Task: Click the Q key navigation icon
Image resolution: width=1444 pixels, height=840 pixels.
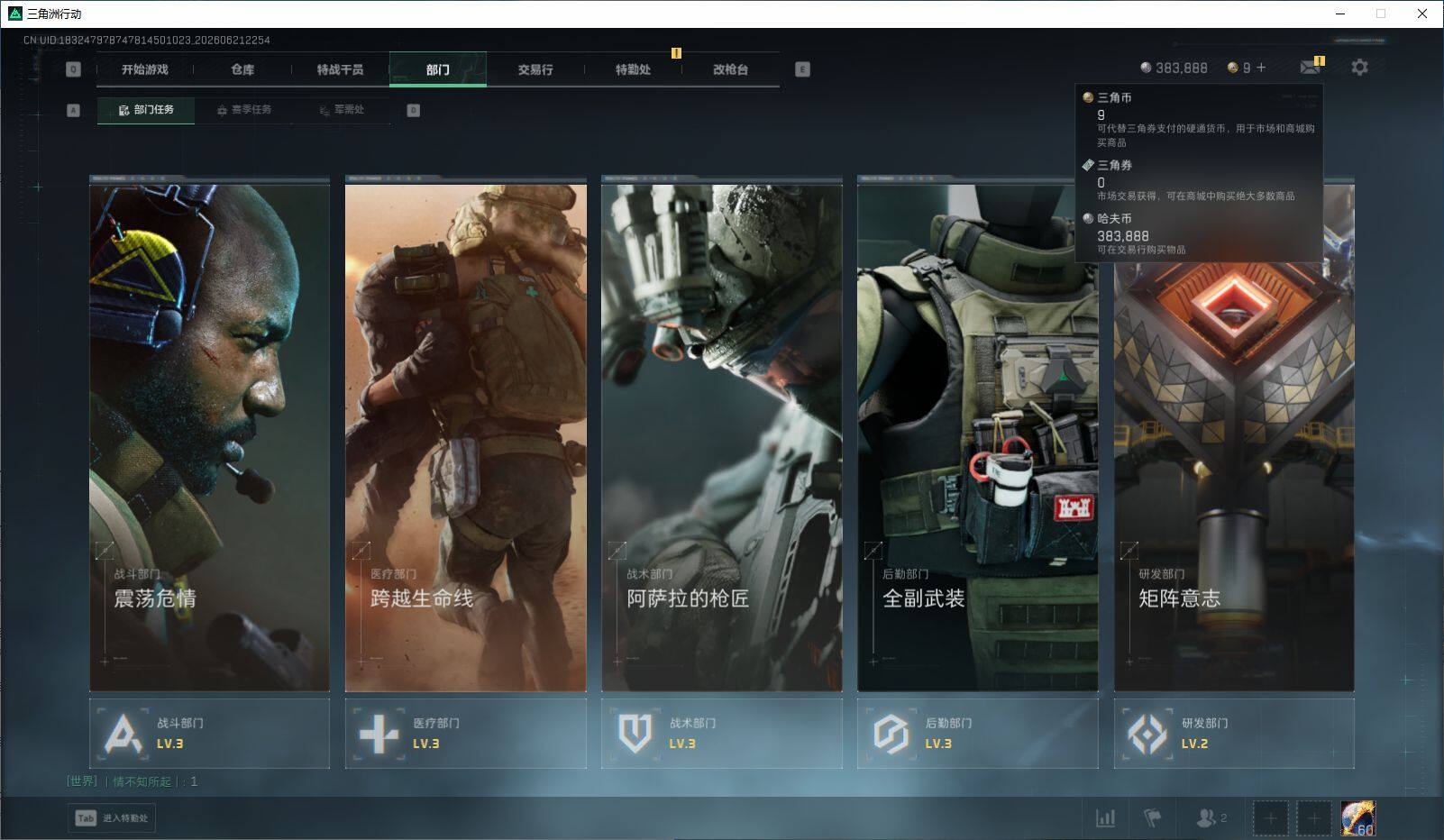Action: (73, 69)
